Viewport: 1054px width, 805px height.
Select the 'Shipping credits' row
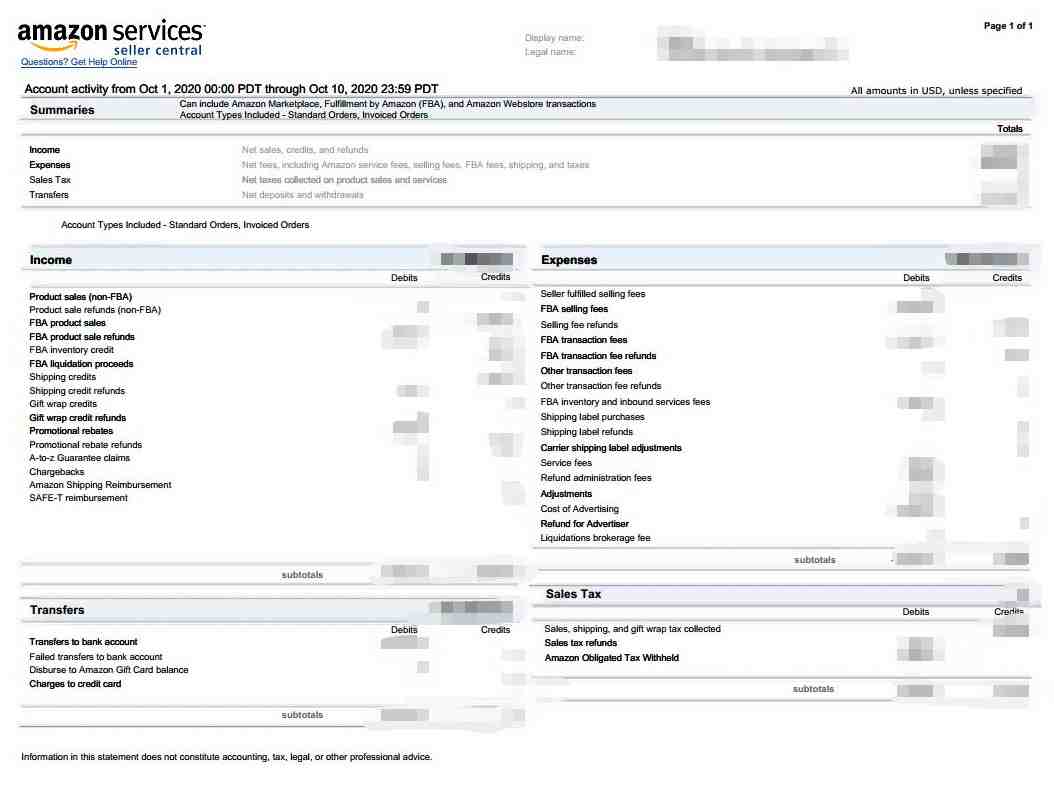pos(63,377)
